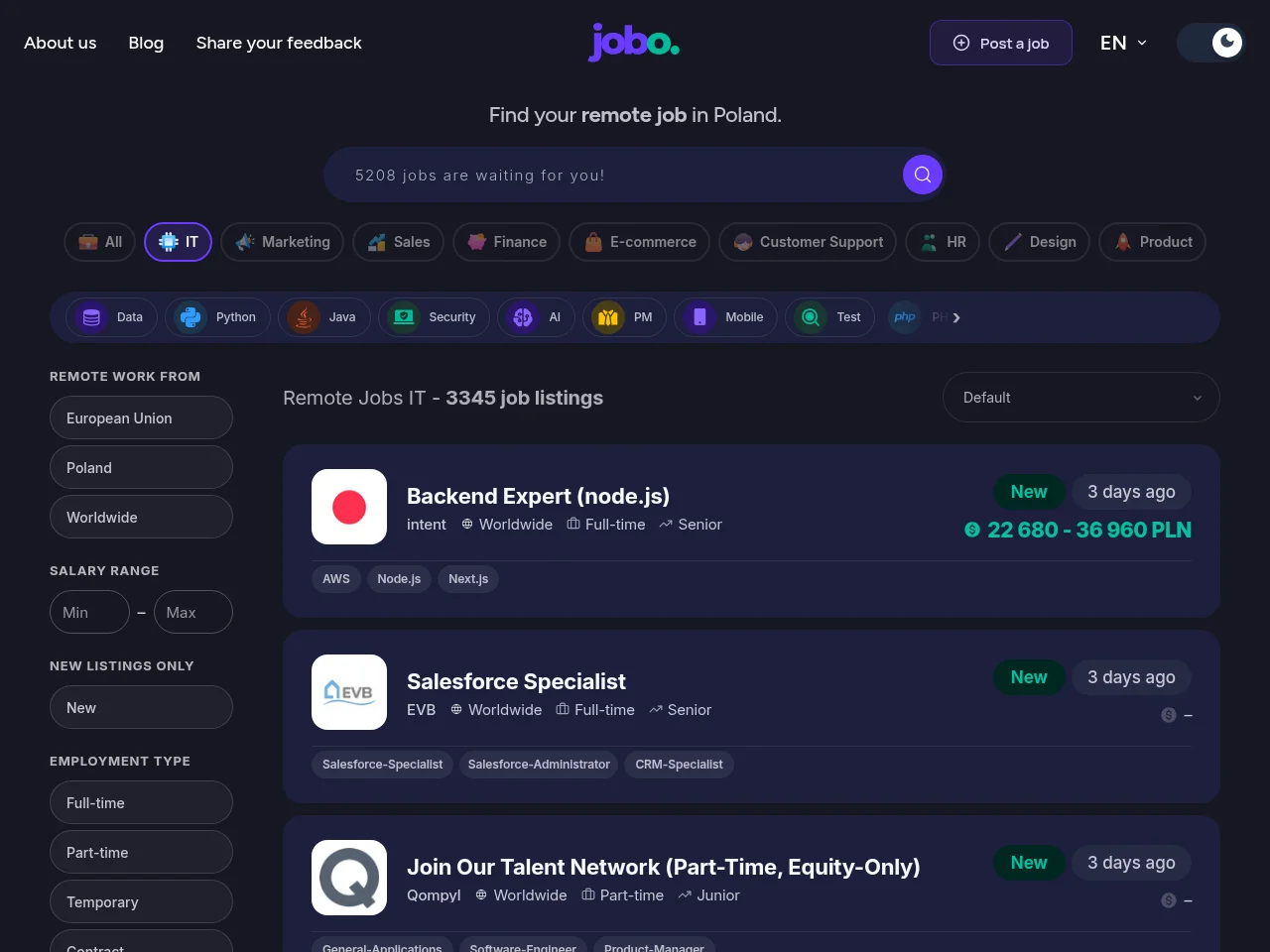
Task: Switch to the Marketing category tab
Action: point(283,242)
